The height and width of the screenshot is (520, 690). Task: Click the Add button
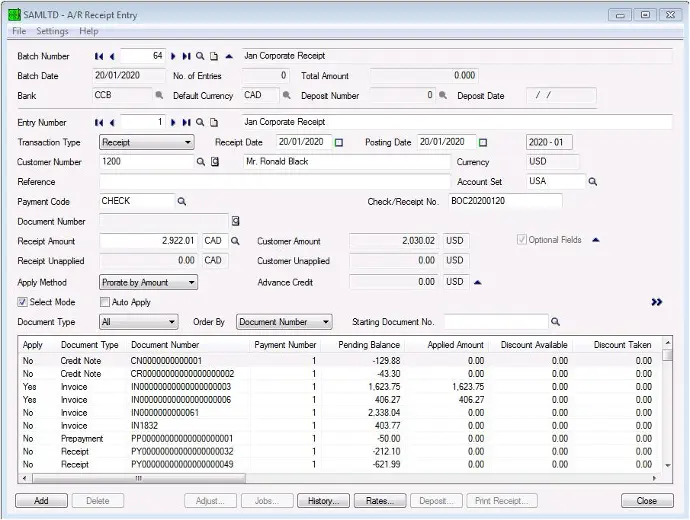41,501
